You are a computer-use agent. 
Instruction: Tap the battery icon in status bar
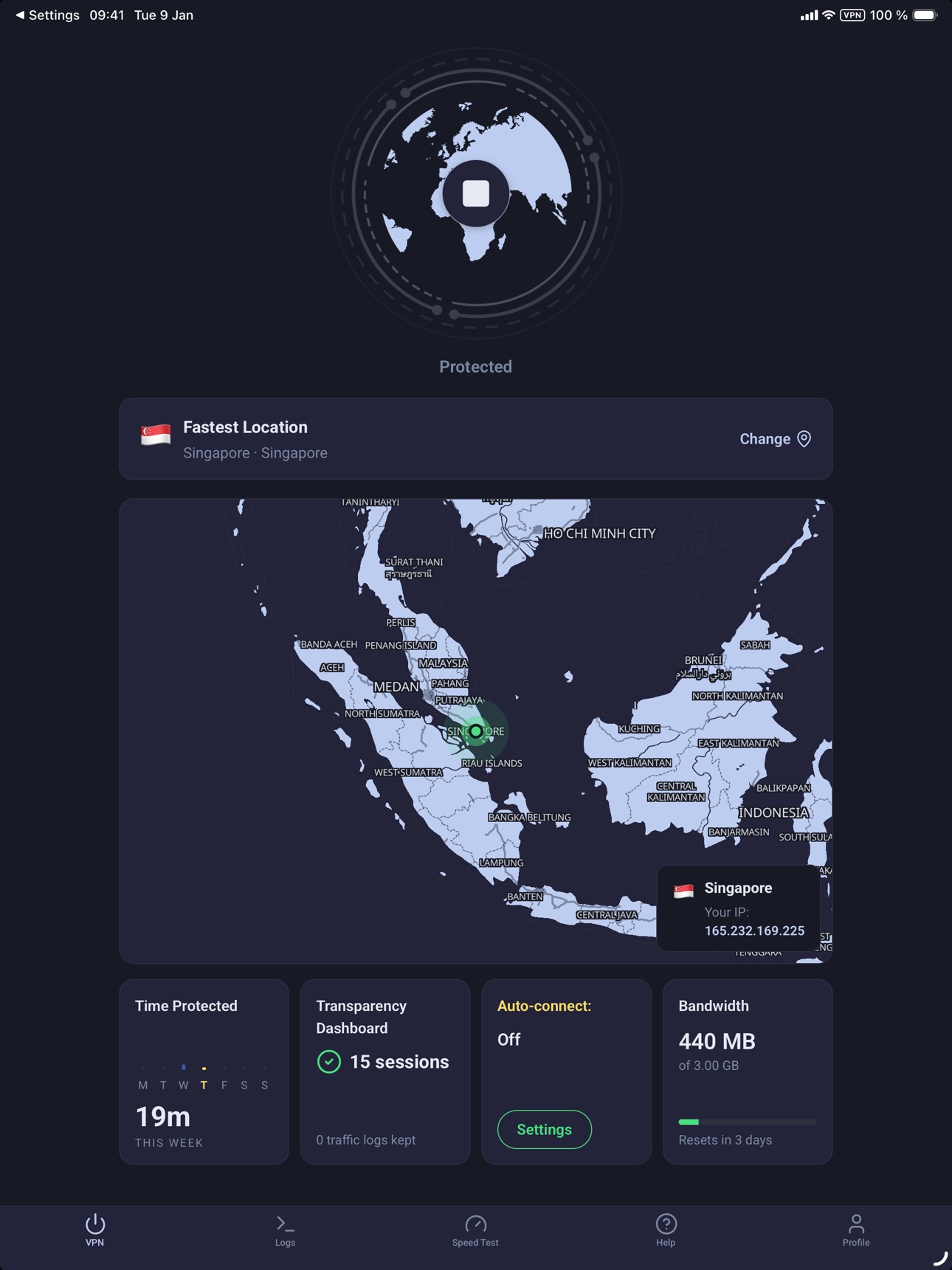[x=925, y=15]
